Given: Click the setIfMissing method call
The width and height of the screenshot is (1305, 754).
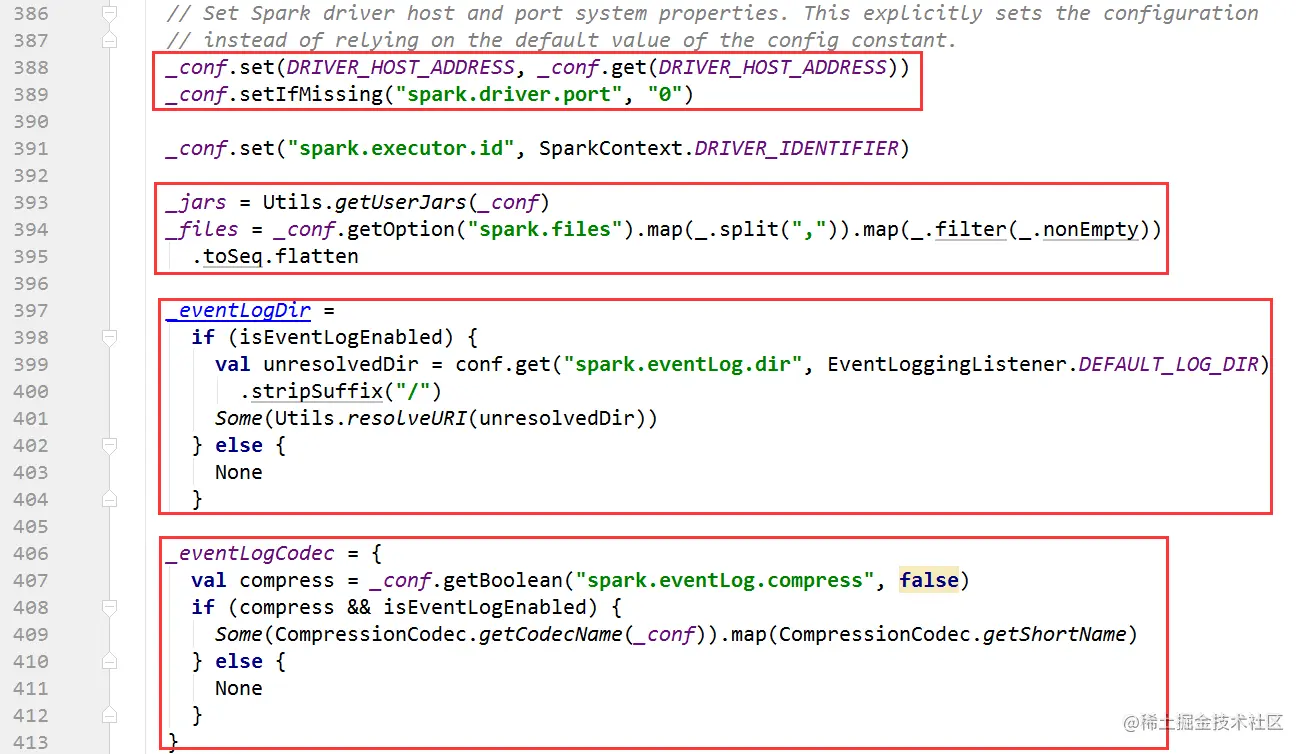Looking at the screenshot, I should tap(312, 95).
